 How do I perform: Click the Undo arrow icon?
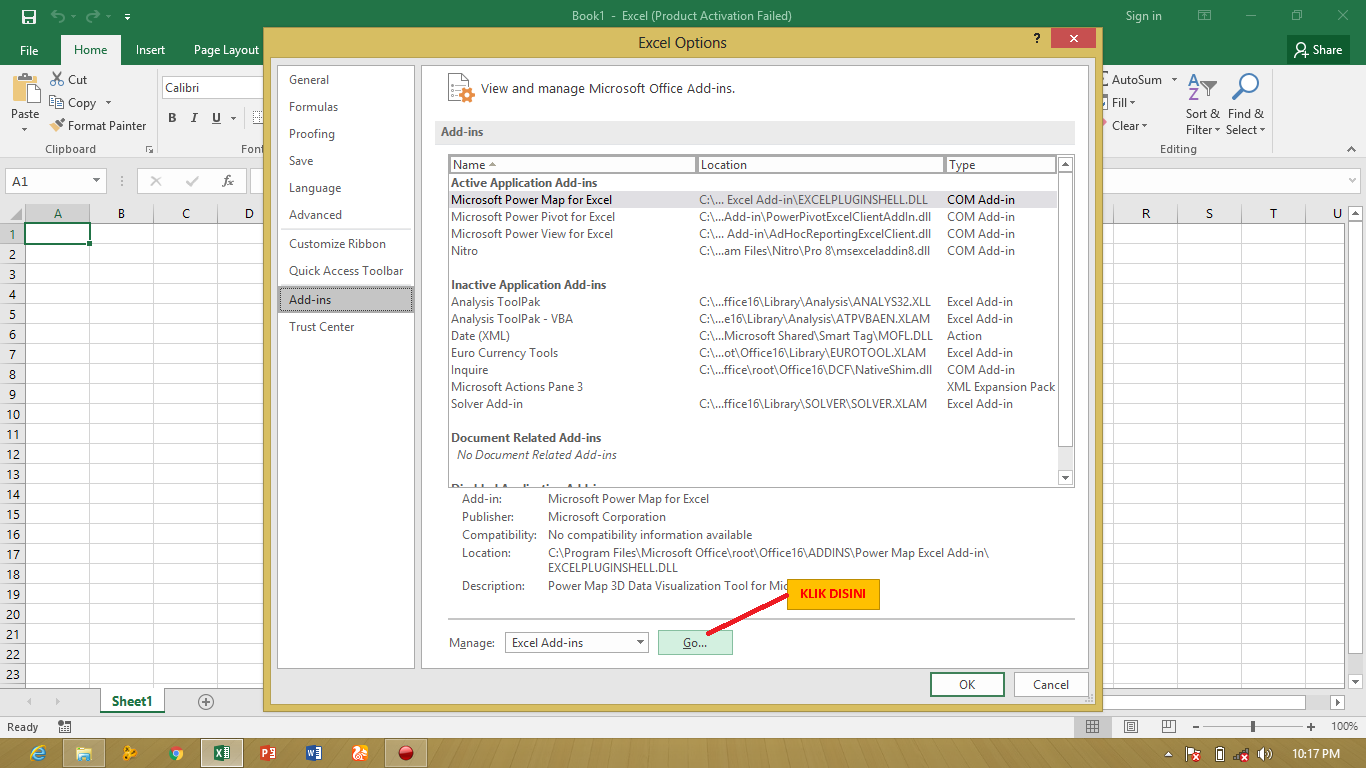(57, 16)
